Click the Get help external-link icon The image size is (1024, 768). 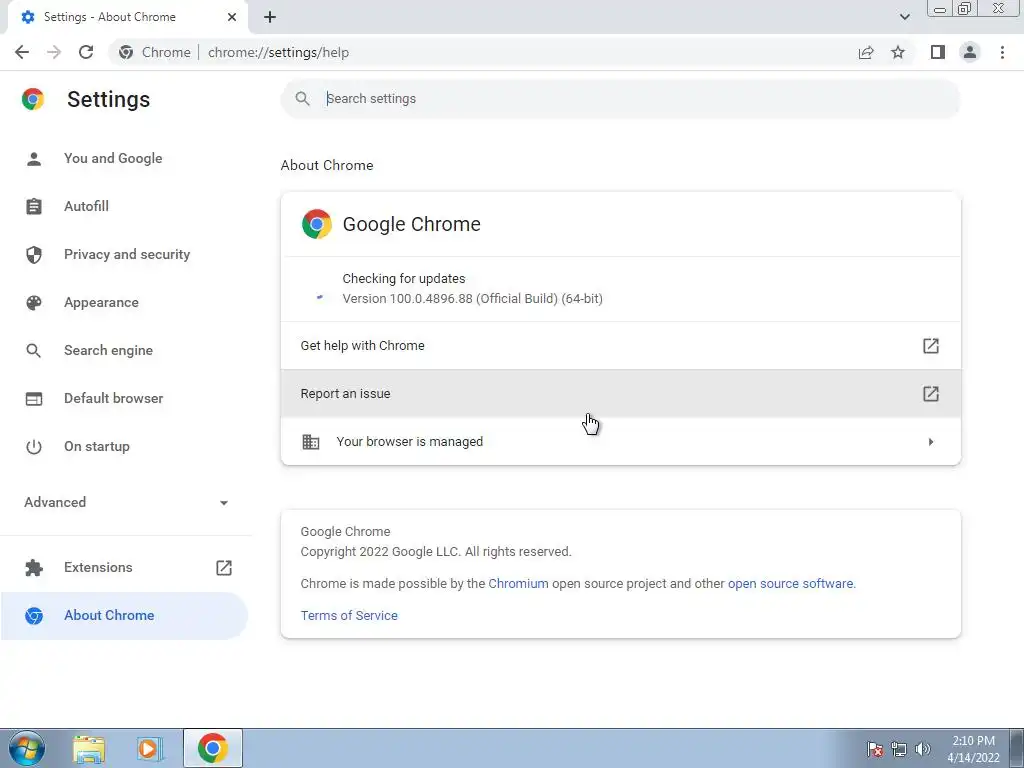point(931,345)
